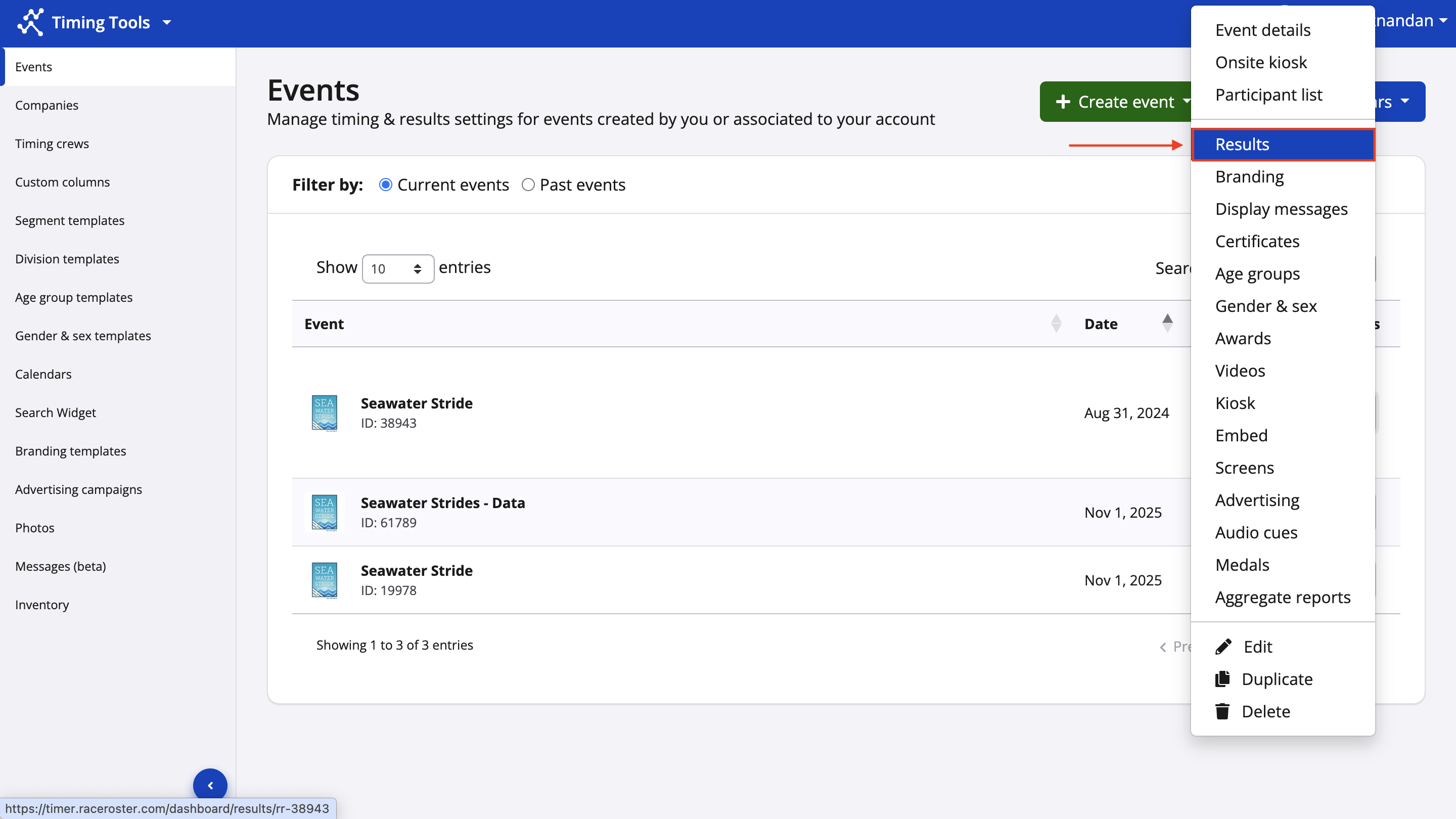This screenshot has width=1456, height=819.
Task: Choose Branding from the event menu
Action: pos(1249,176)
